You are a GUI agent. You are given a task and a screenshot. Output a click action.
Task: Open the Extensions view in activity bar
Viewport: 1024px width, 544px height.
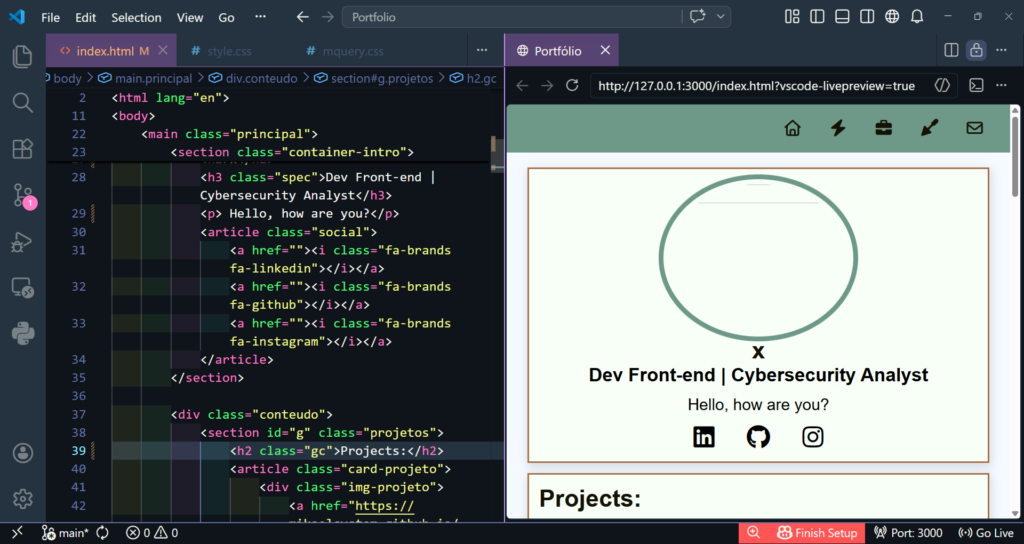(23, 149)
